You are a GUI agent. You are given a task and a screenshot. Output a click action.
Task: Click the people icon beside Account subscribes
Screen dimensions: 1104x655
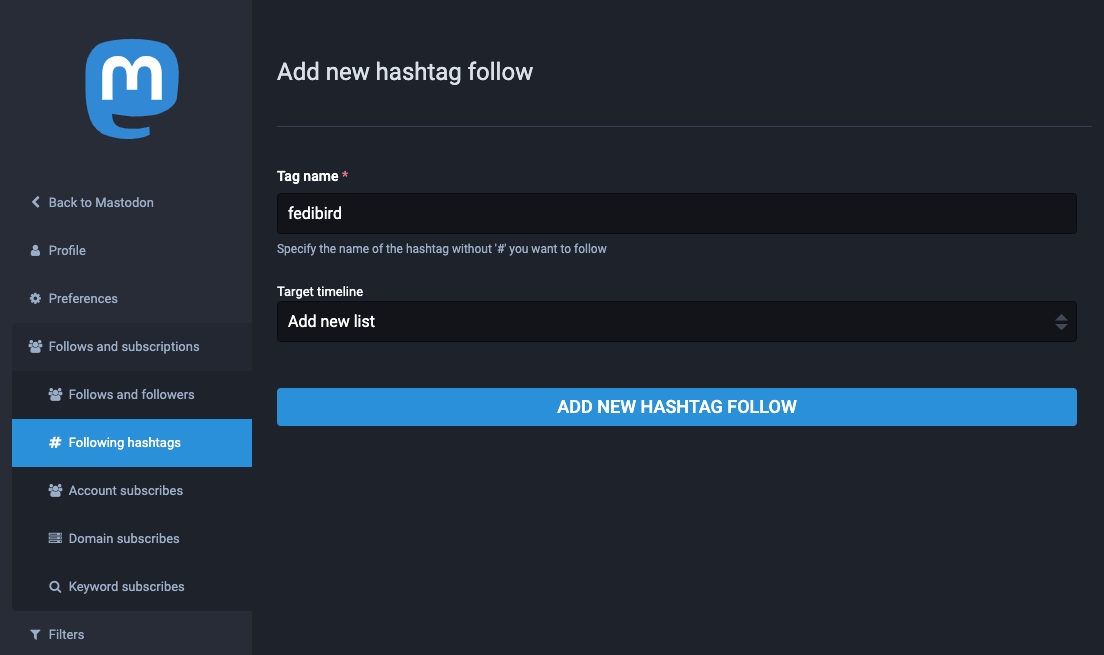55,490
